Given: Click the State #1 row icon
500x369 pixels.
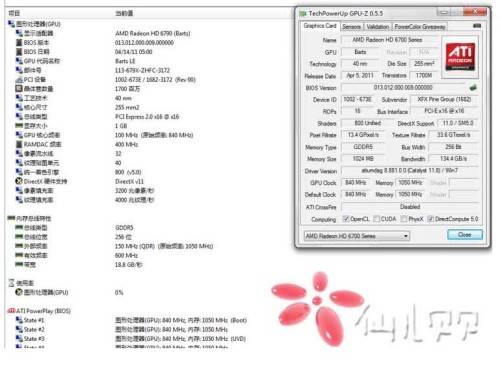Looking at the screenshot, I should click(x=19, y=320).
